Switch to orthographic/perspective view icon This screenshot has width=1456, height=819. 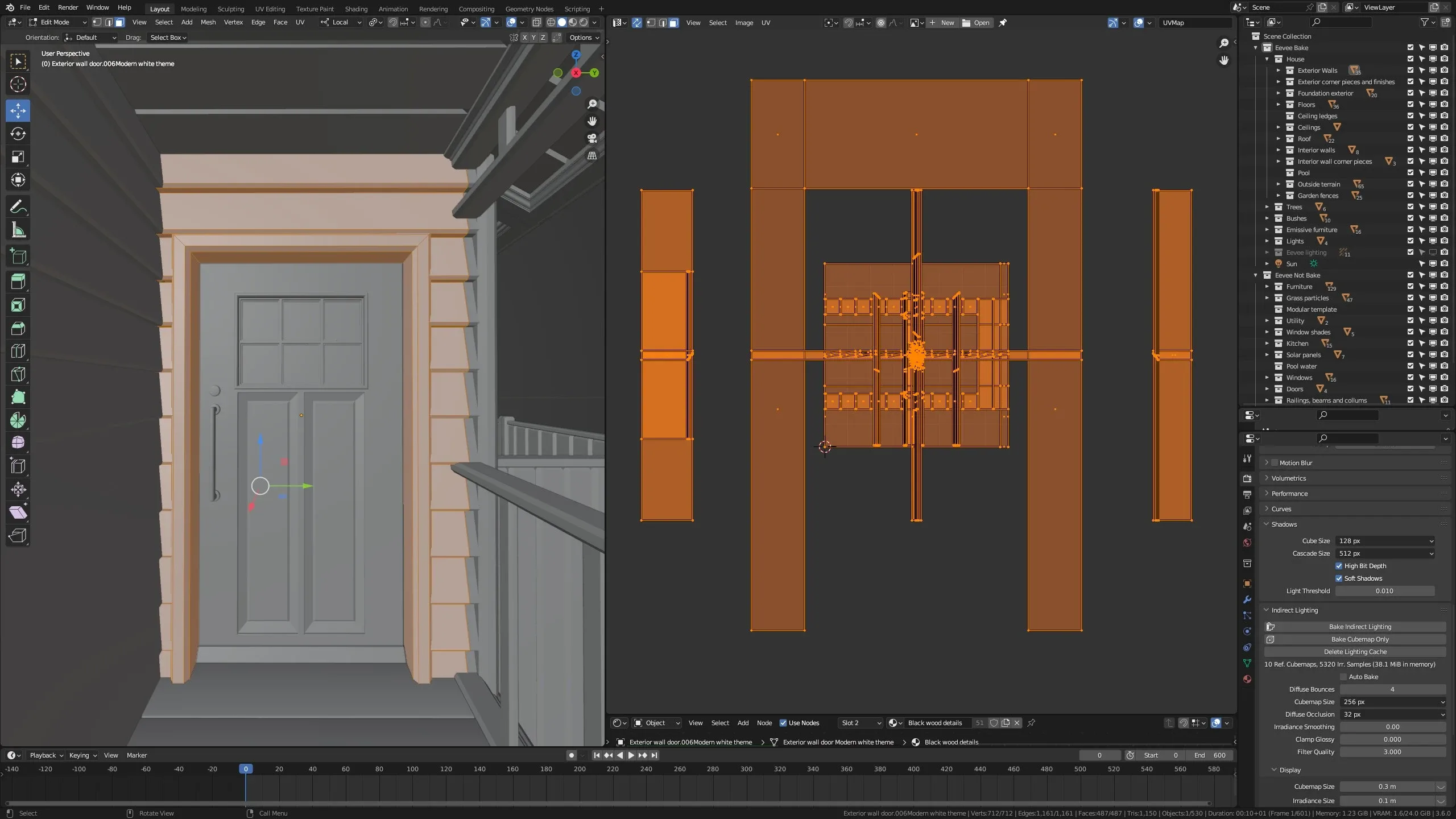point(592,155)
